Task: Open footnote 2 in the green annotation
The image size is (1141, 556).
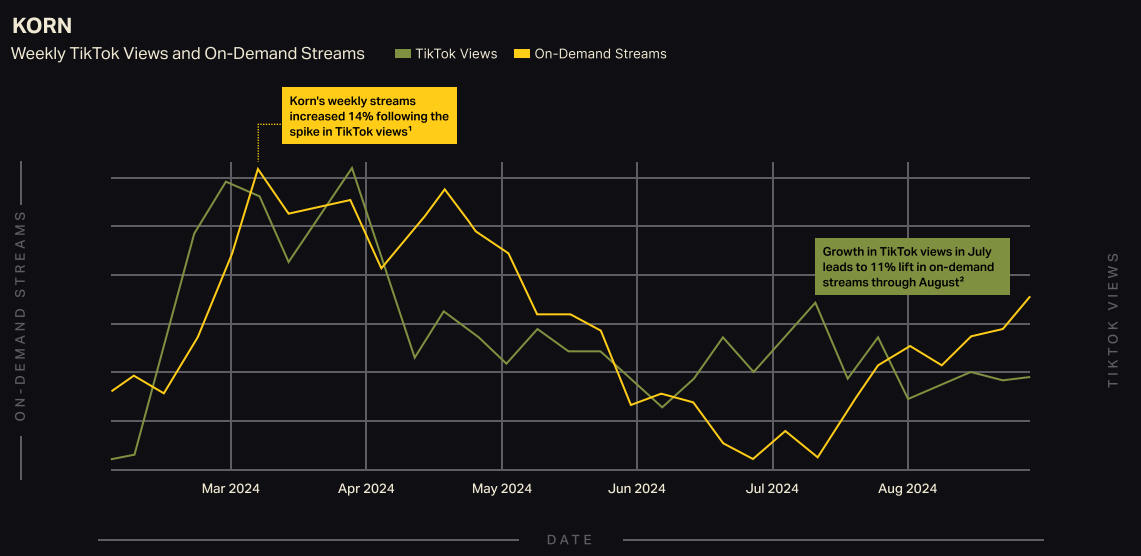Action: (x=961, y=280)
